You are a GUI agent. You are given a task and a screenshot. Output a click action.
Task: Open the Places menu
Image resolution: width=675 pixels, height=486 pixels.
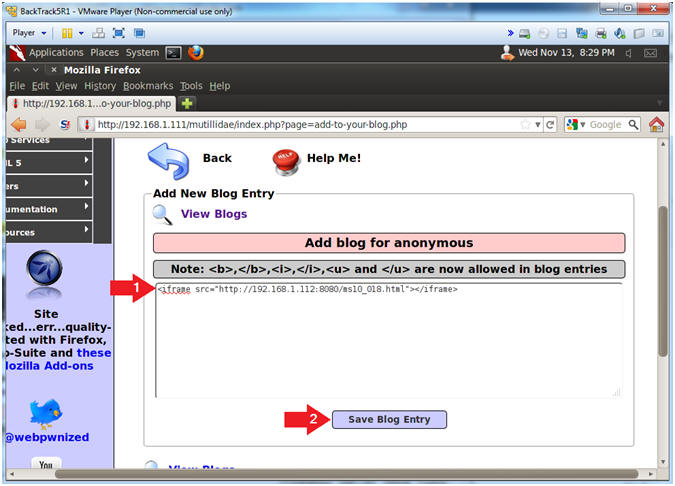(104, 53)
